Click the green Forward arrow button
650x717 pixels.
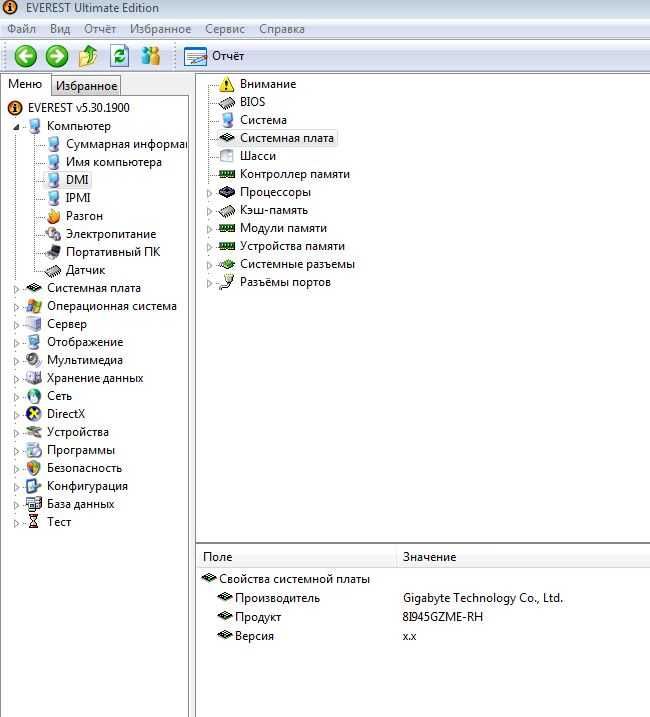(57, 56)
